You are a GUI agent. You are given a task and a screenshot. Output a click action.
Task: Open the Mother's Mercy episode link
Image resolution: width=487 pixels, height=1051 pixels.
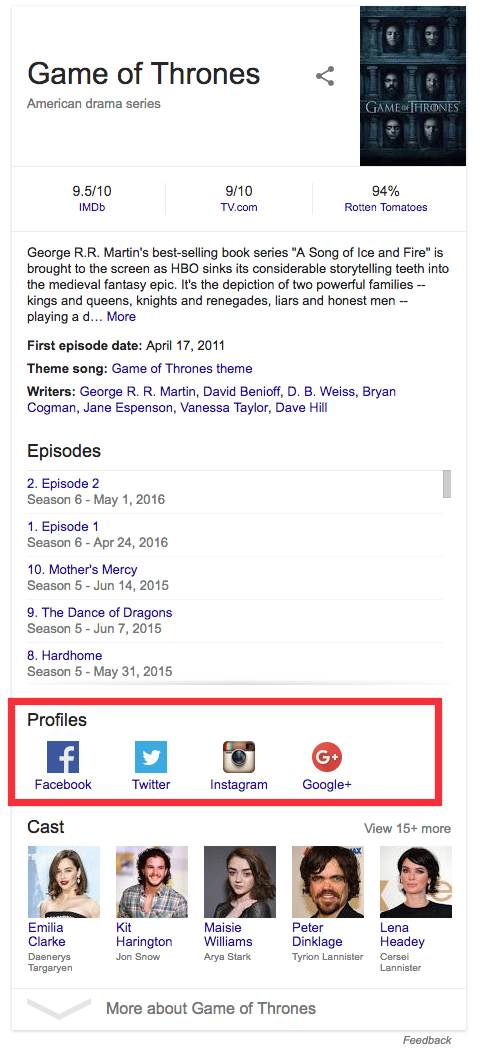coord(82,570)
